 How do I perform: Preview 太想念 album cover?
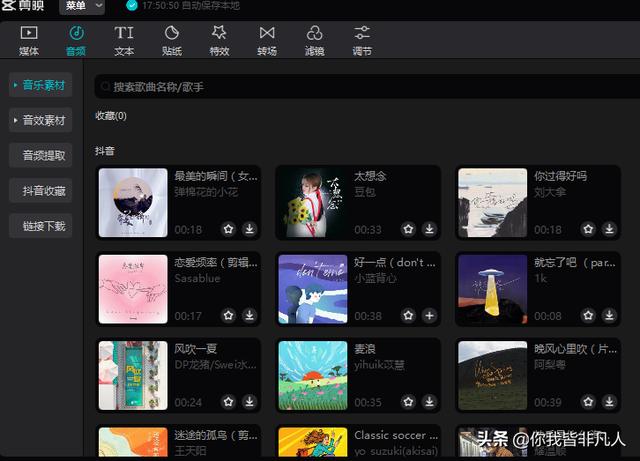pos(313,203)
